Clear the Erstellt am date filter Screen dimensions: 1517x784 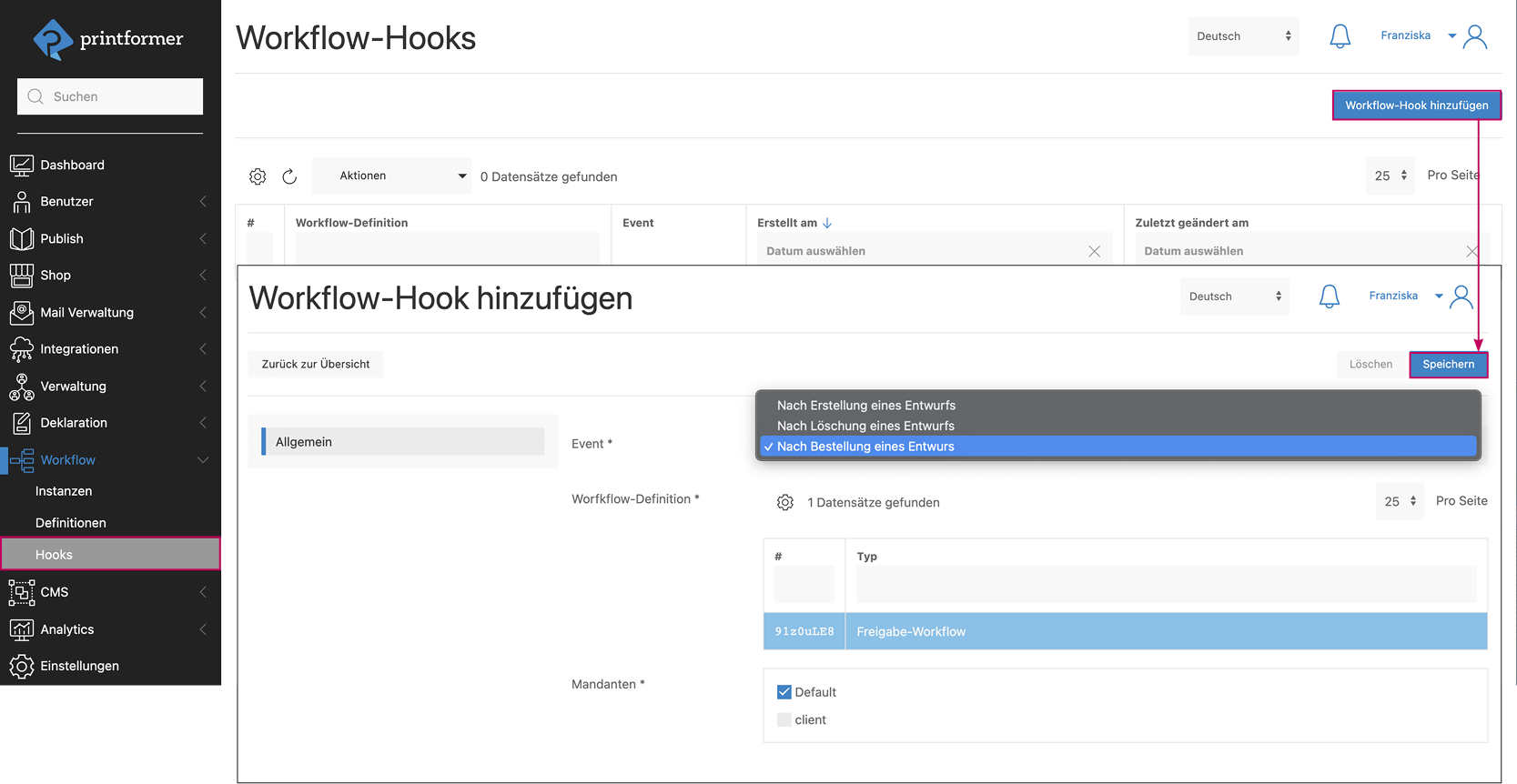(1094, 251)
